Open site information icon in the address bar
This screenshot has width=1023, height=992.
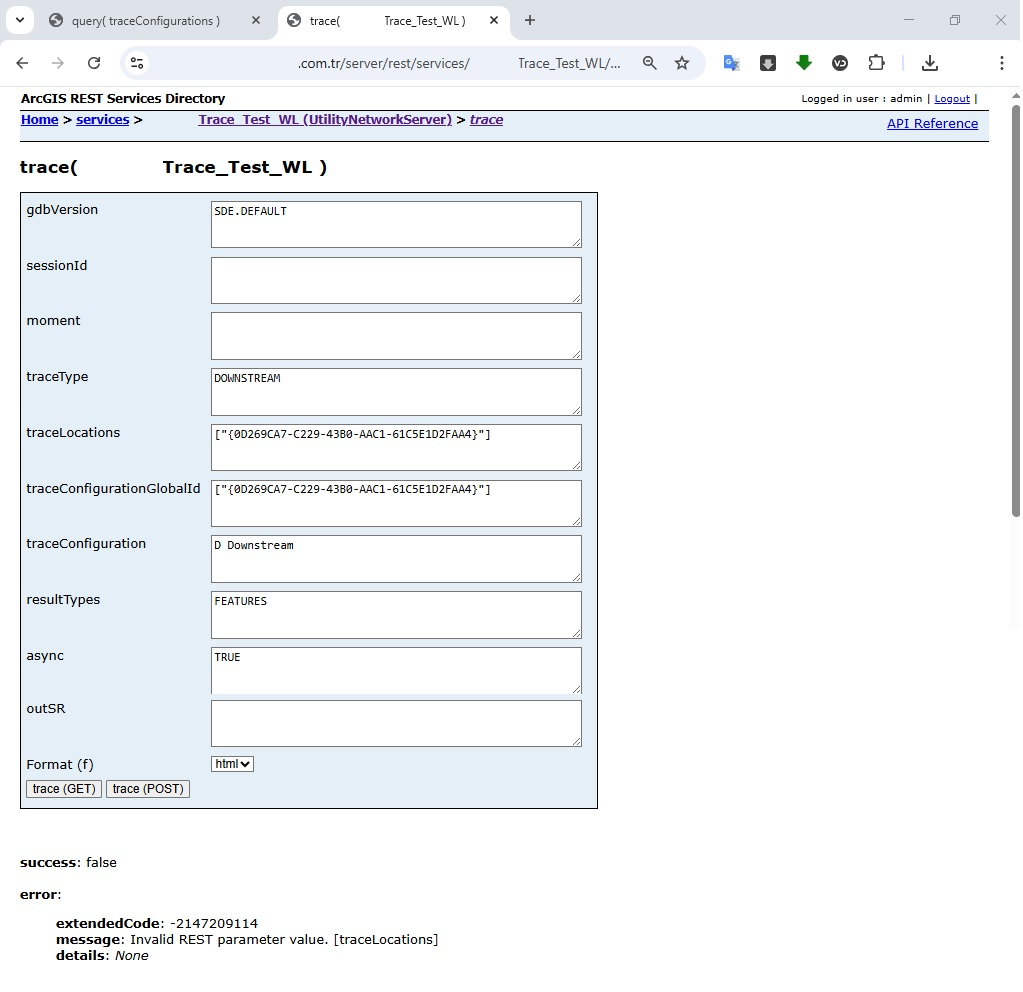tap(137, 62)
